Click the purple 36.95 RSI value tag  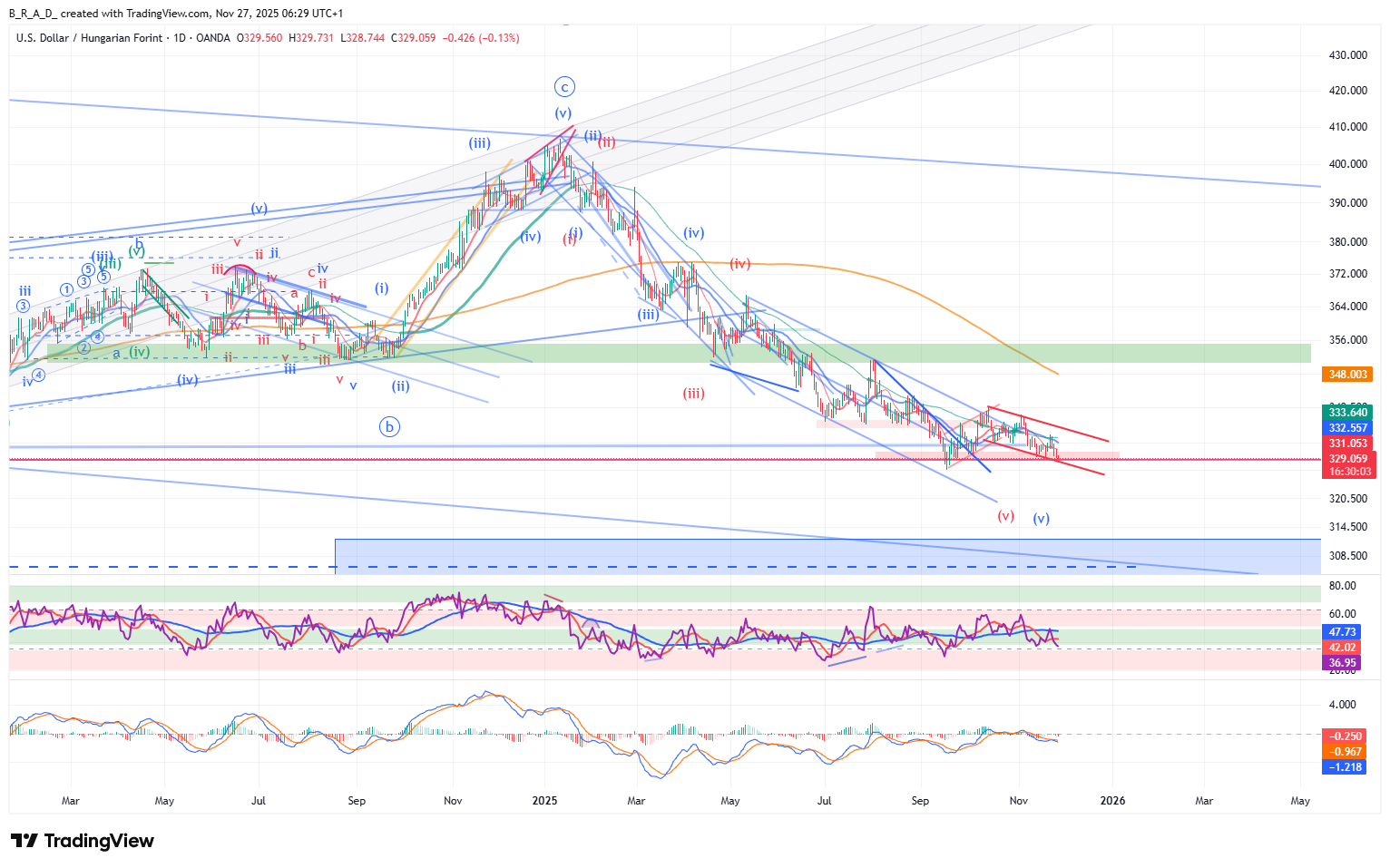(x=1342, y=663)
